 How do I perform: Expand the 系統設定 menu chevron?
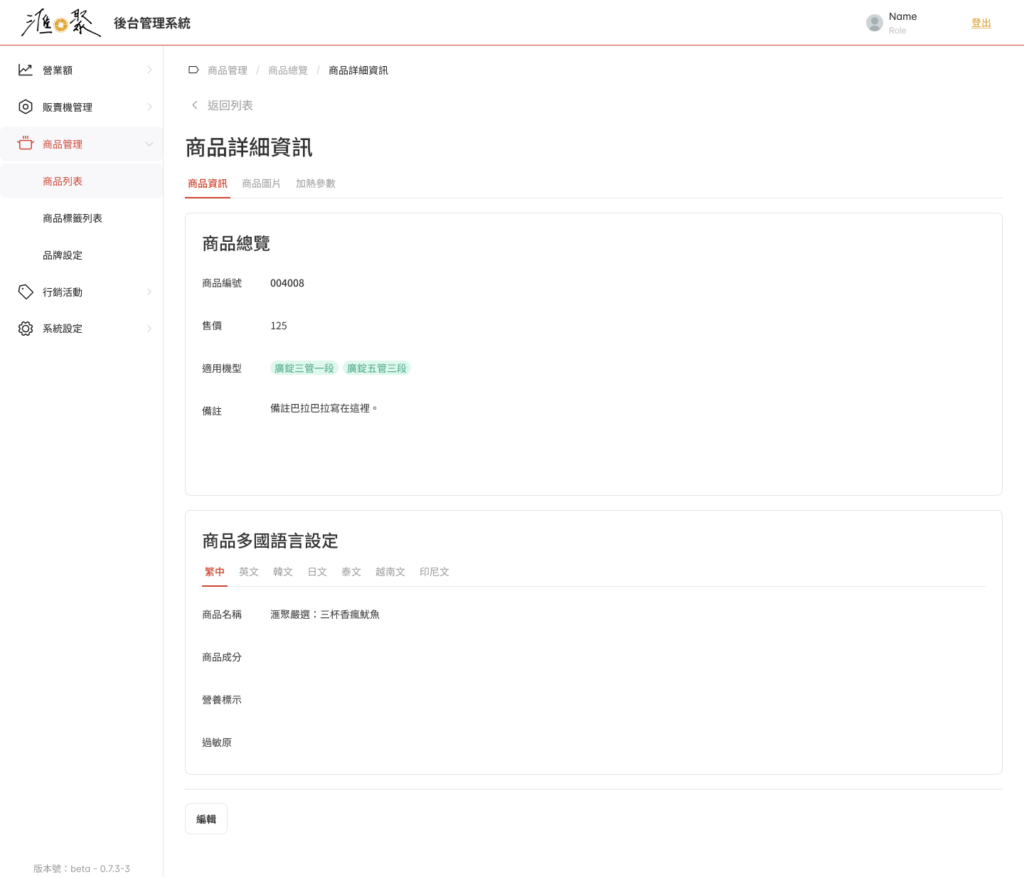tap(149, 328)
